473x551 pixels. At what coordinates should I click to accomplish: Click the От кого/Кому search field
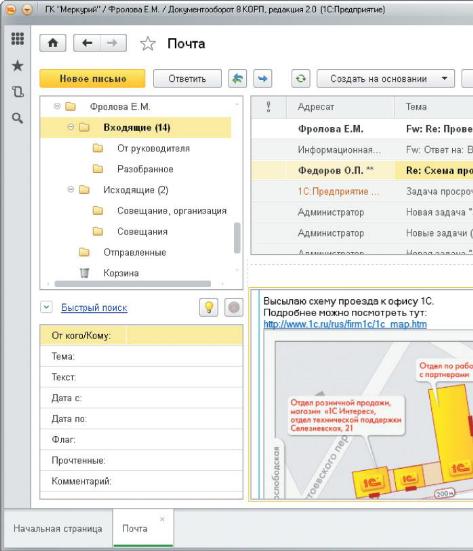(x=142, y=335)
